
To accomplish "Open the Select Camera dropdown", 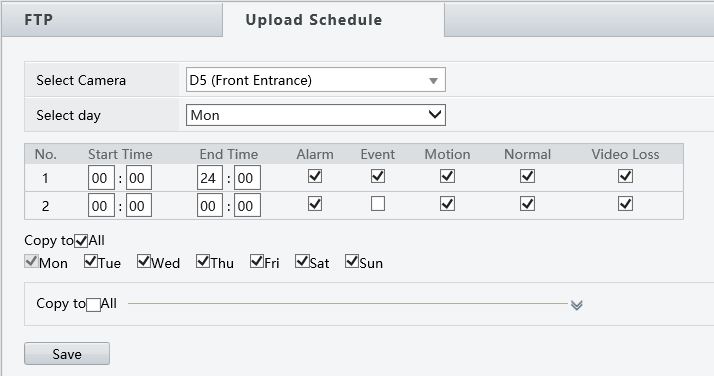I will pyautogui.click(x=316, y=80).
